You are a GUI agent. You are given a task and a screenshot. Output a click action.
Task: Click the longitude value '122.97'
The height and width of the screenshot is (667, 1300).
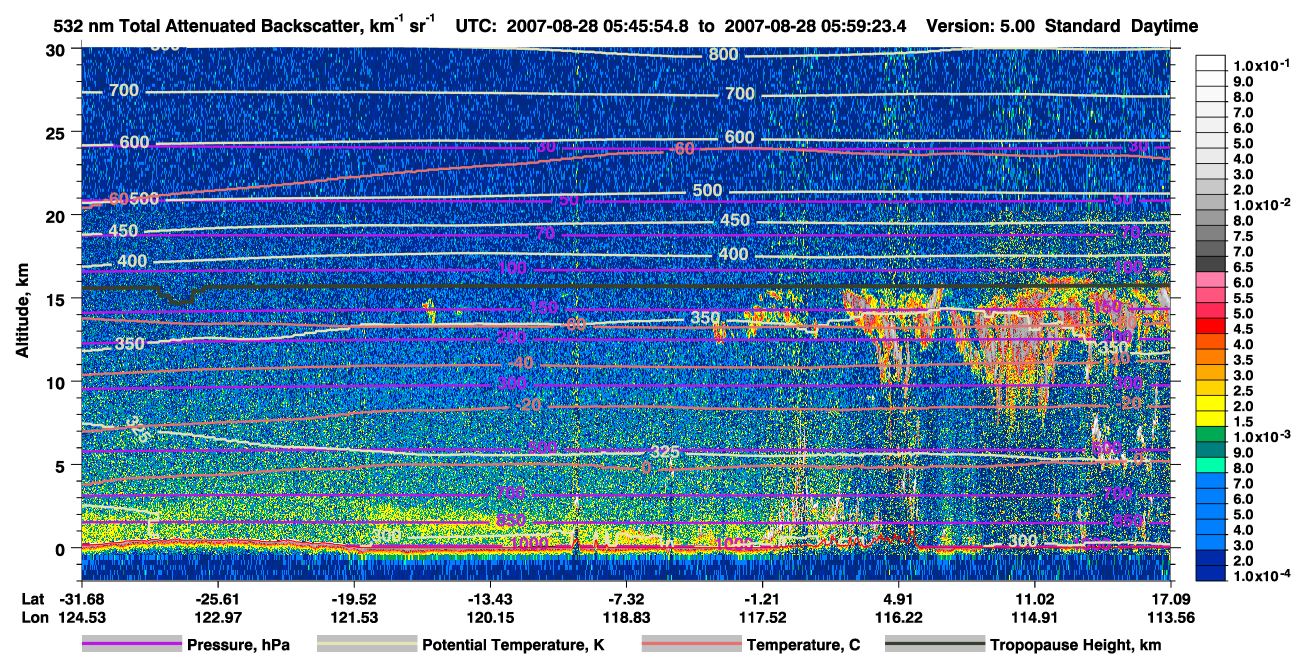217,616
